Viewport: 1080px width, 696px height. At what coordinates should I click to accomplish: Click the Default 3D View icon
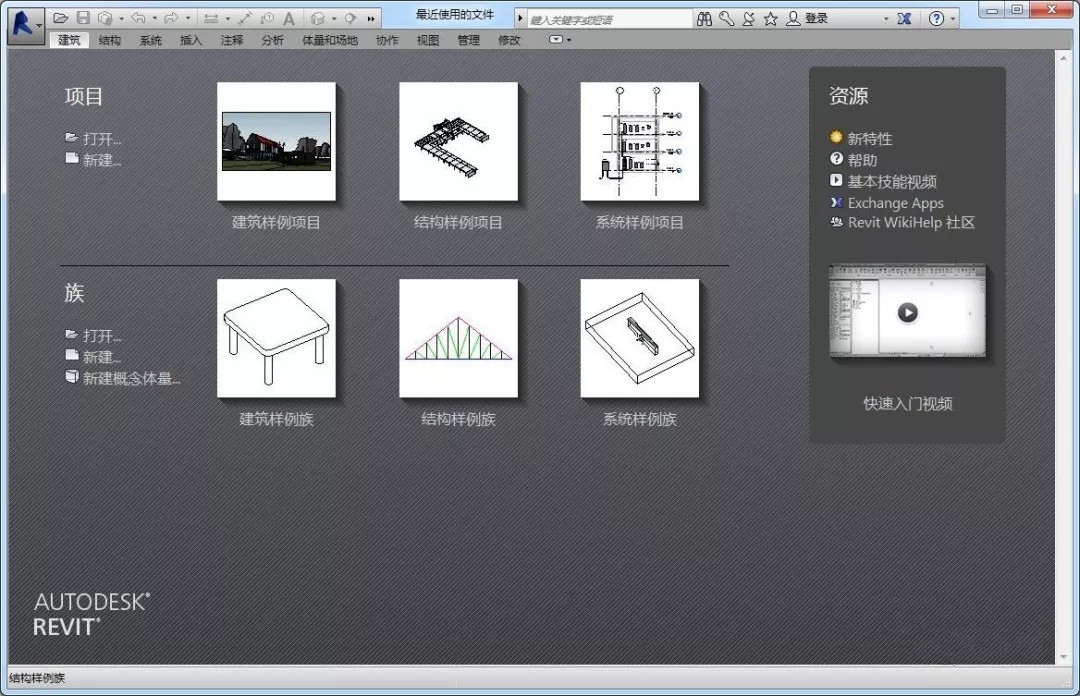[x=318, y=18]
